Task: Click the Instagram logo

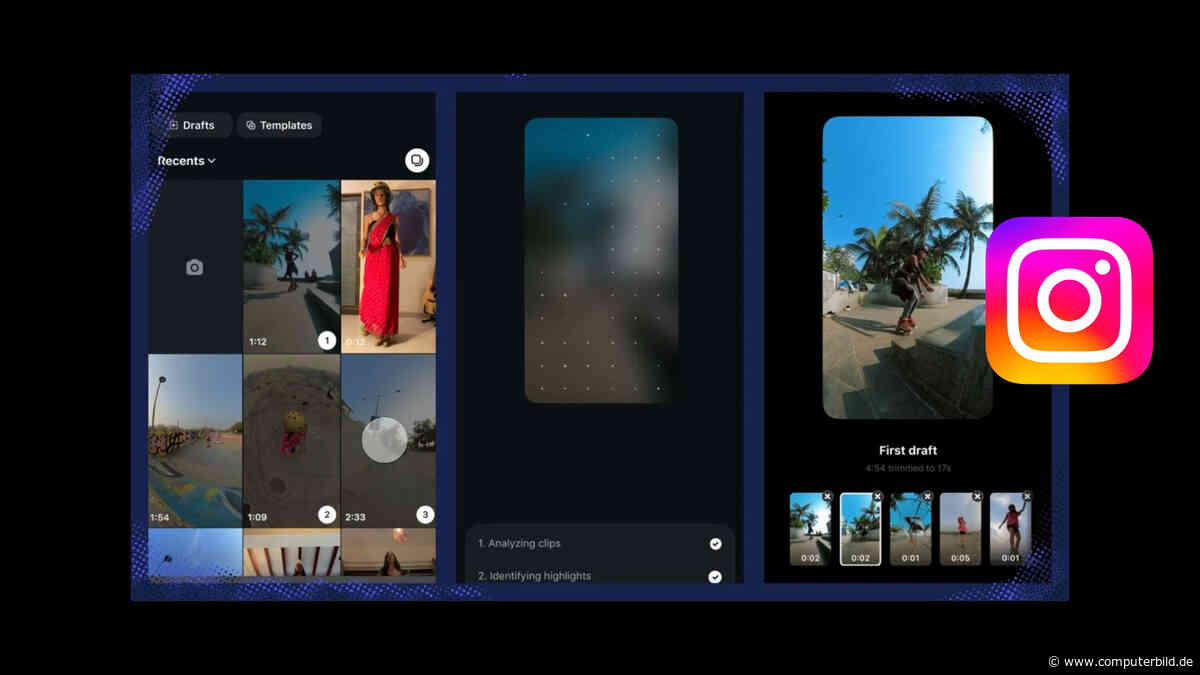Action: (1069, 300)
